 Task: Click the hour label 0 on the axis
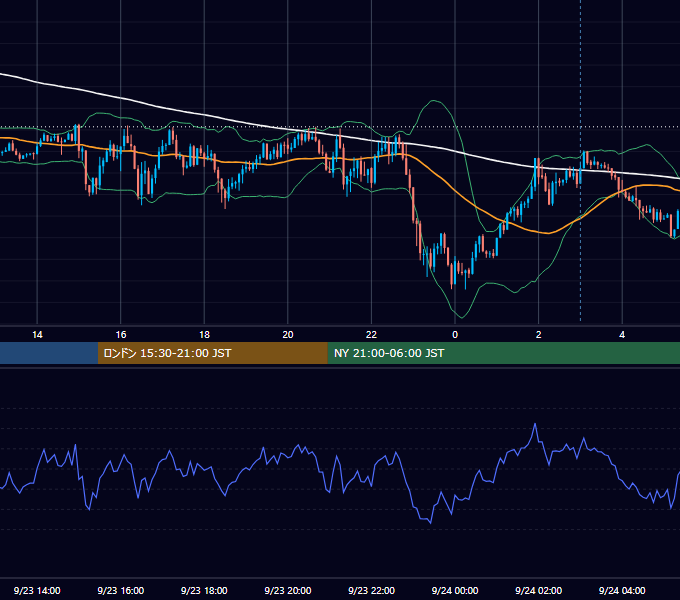tap(455, 335)
